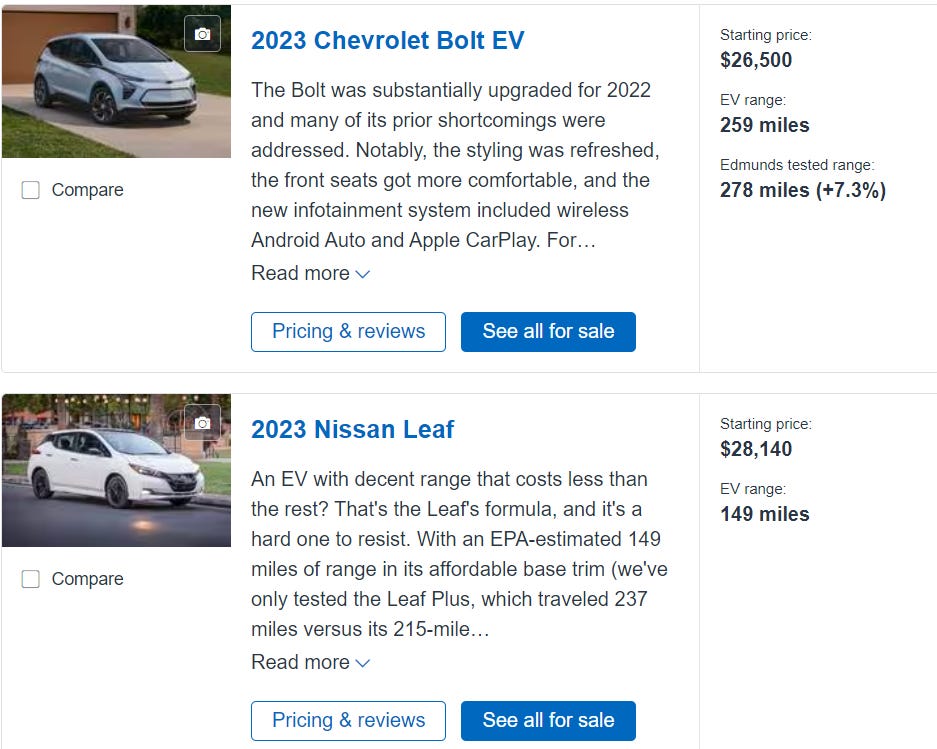This screenshot has height=749, width=937.
Task: Expand Read more under the Nissan Leaf description
Action: (x=310, y=662)
